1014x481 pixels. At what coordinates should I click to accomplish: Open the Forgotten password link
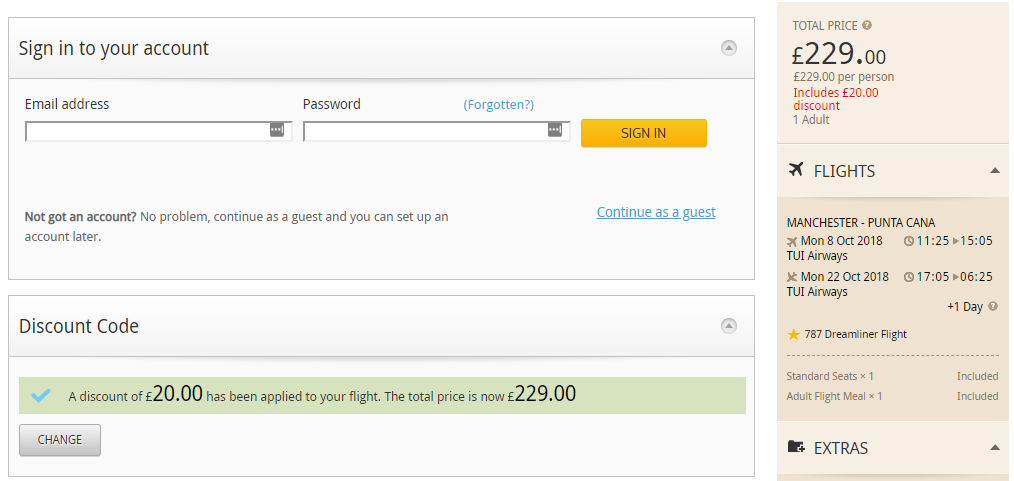click(x=499, y=105)
